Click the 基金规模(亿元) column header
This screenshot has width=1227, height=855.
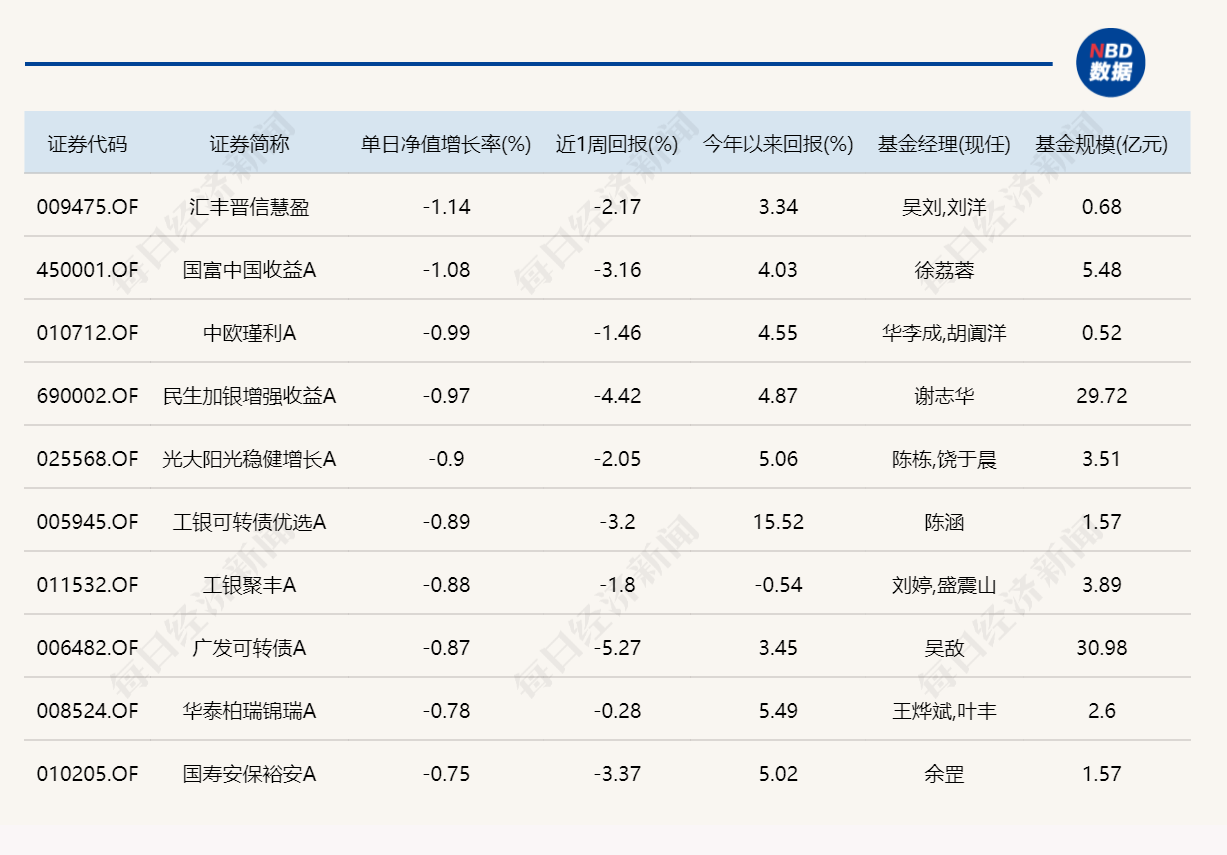pos(1101,144)
